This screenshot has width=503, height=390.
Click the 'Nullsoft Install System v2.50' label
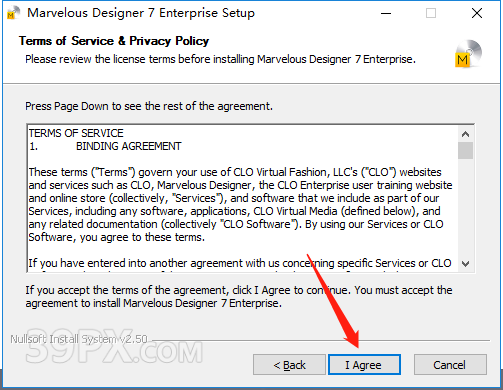(x=79, y=339)
